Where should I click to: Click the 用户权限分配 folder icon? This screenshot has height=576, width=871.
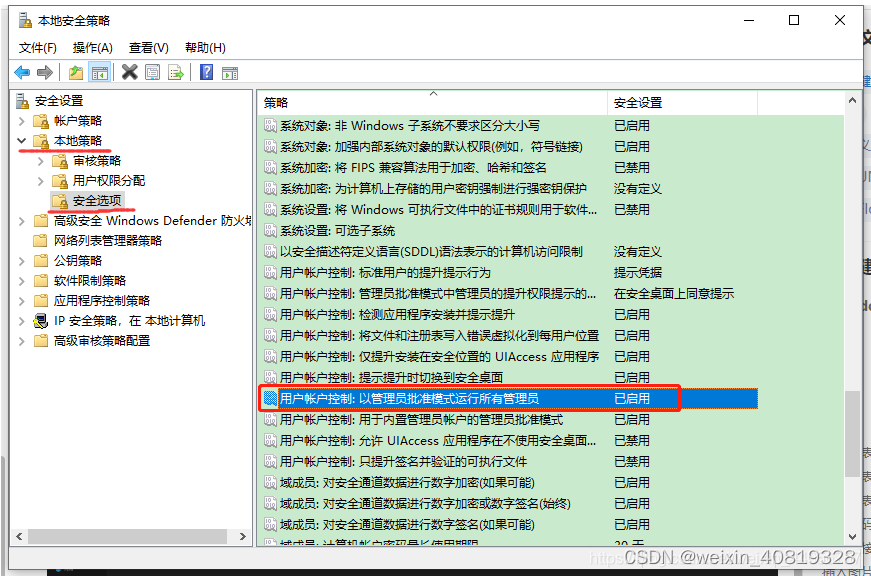[60, 181]
